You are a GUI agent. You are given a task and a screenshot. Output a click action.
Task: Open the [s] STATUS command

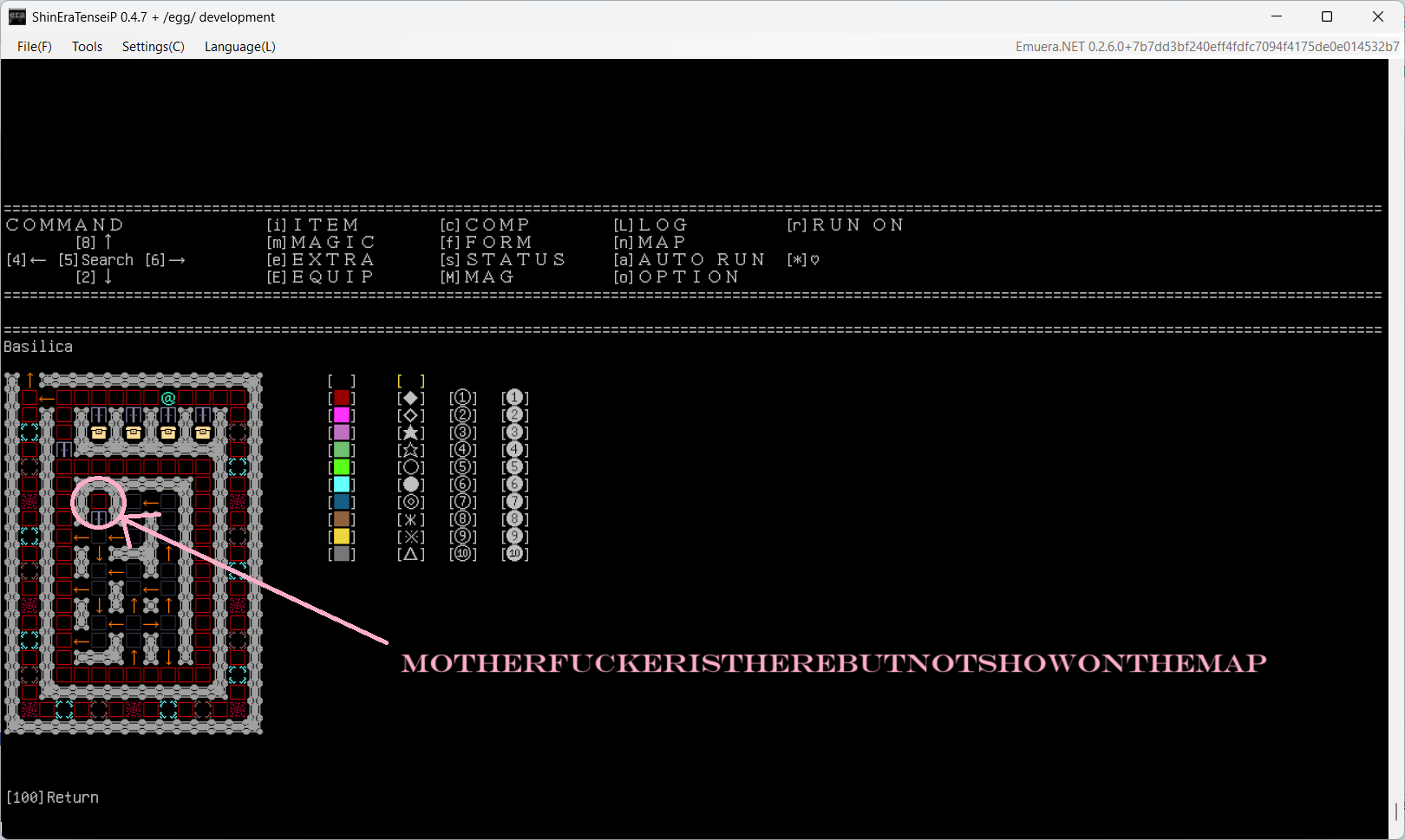(503, 259)
